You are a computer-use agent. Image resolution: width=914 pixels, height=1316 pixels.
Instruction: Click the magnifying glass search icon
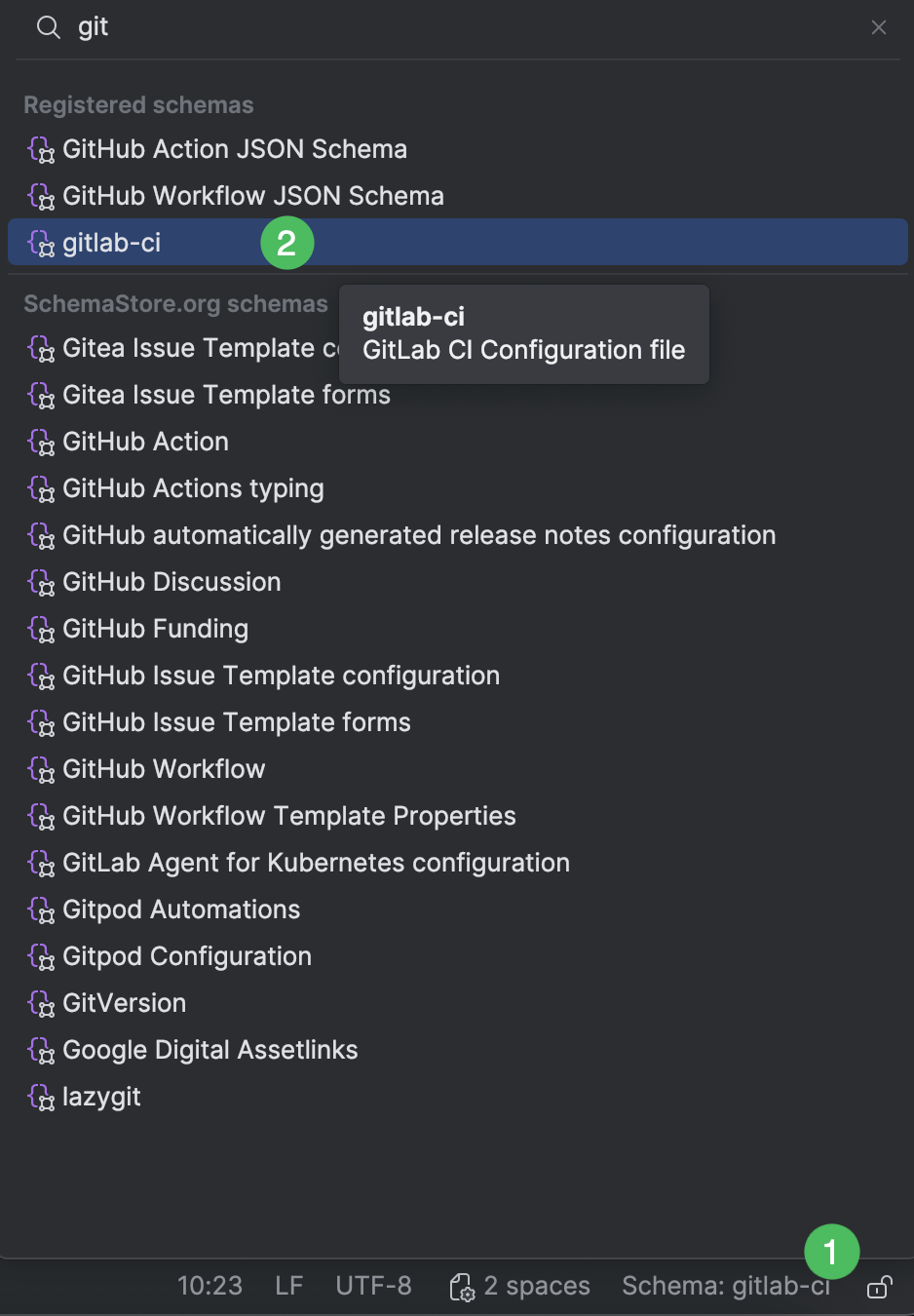click(47, 27)
